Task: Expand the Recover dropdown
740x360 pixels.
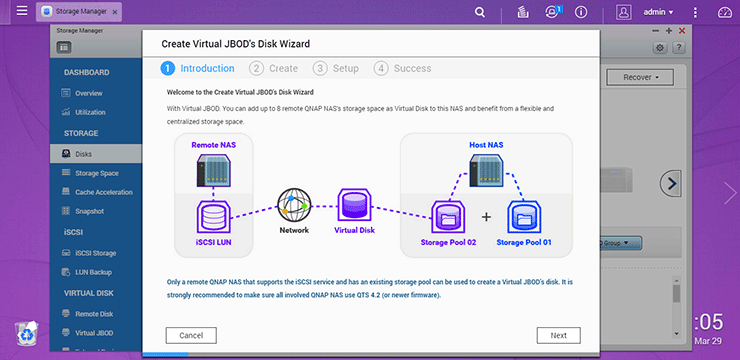Action: click(640, 77)
